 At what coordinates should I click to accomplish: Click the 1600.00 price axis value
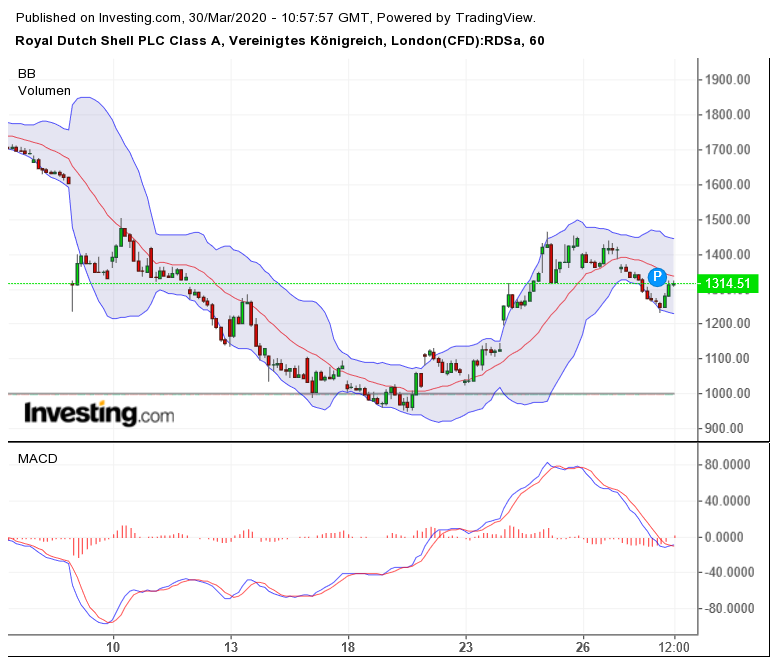[727, 184]
